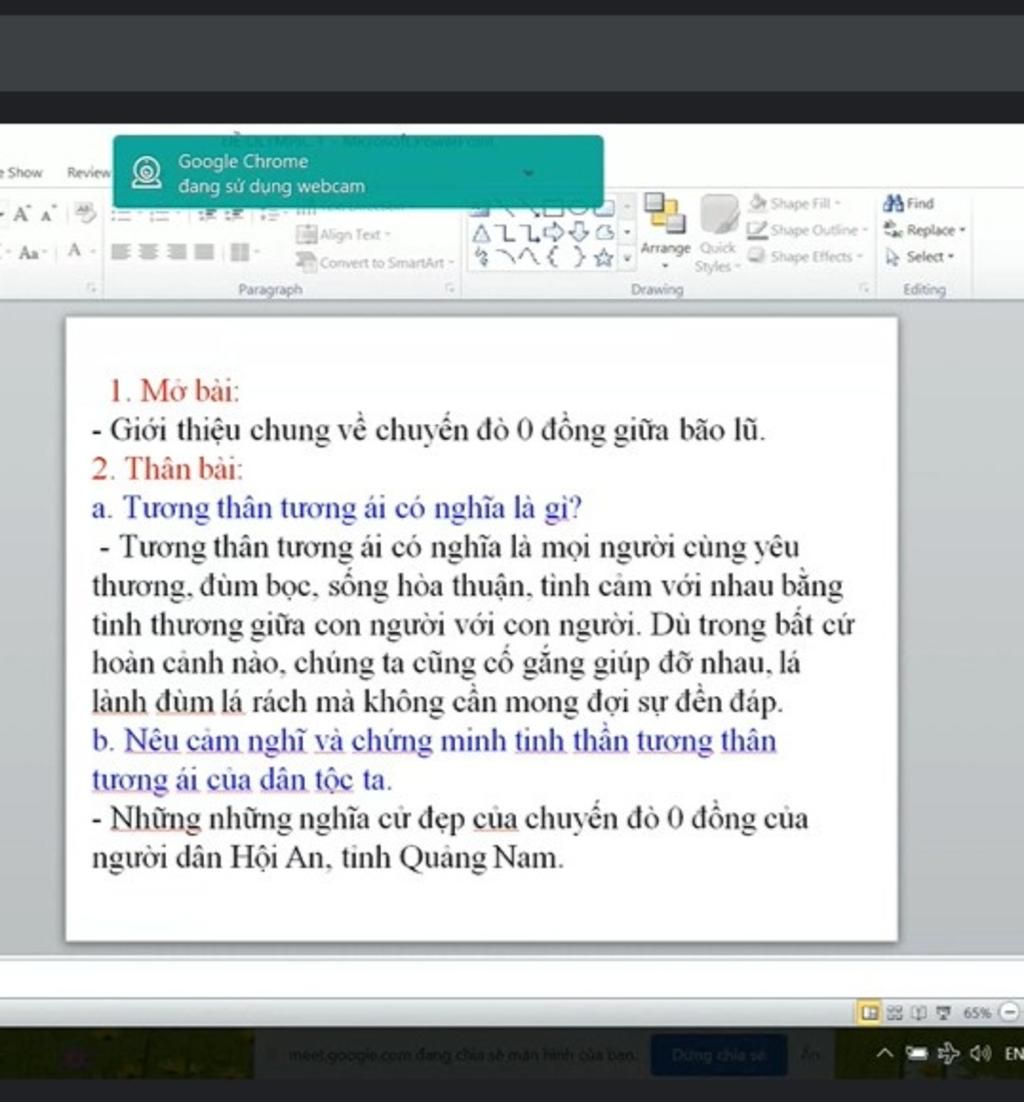The height and width of the screenshot is (1102, 1024).
Task: Click the Decrease List Level icon
Action: pos(206,214)
